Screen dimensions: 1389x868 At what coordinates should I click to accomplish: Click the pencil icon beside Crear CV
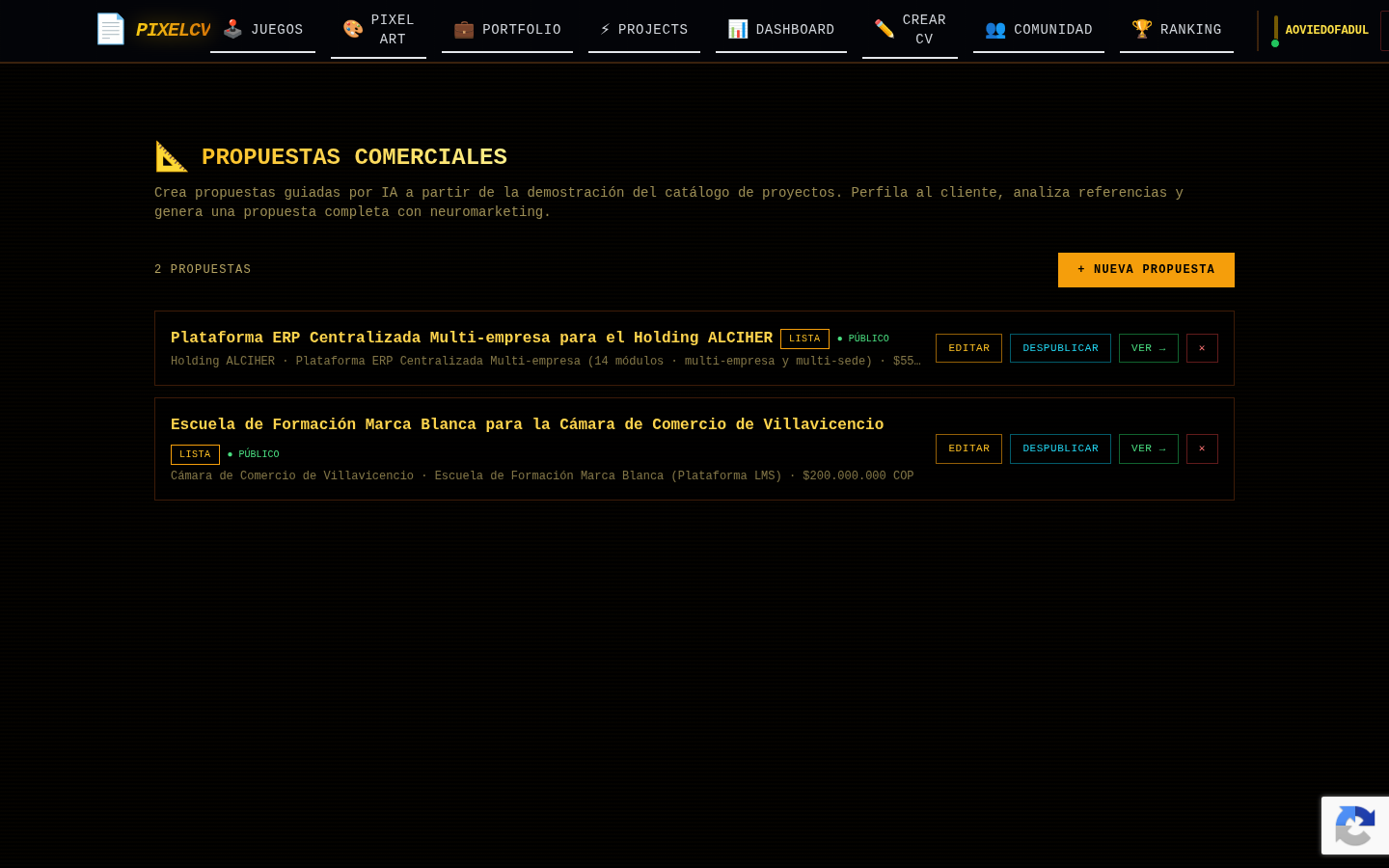[885, 29]
